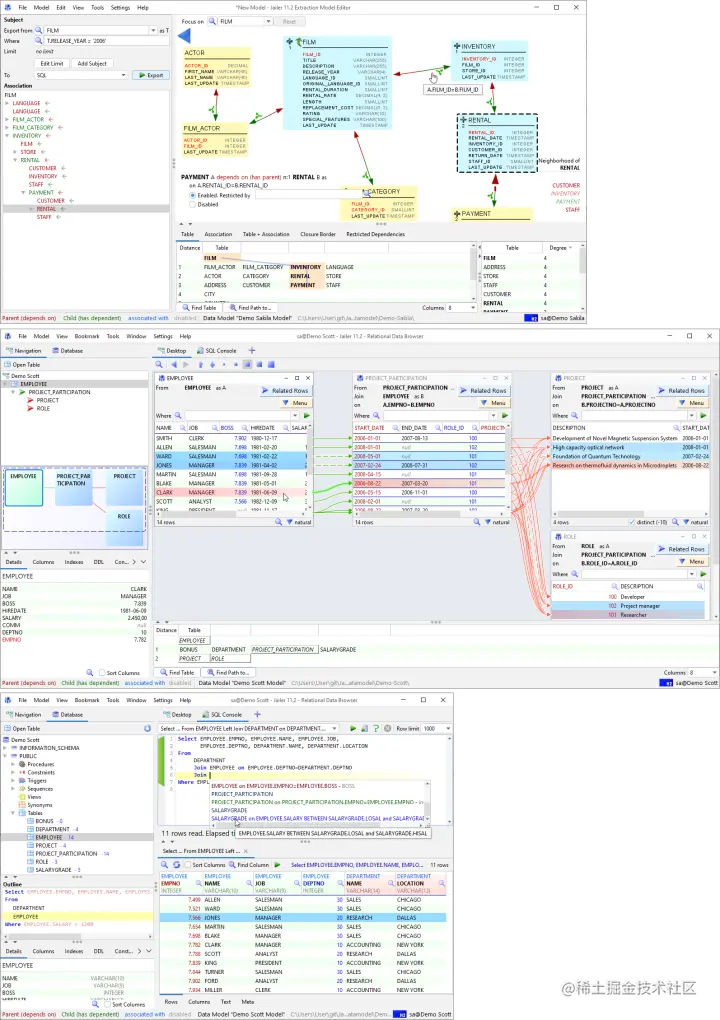
Task: Click the Menu button in the PROJECT_PARTICIPATION panel
Action: [x=494, y=403]
